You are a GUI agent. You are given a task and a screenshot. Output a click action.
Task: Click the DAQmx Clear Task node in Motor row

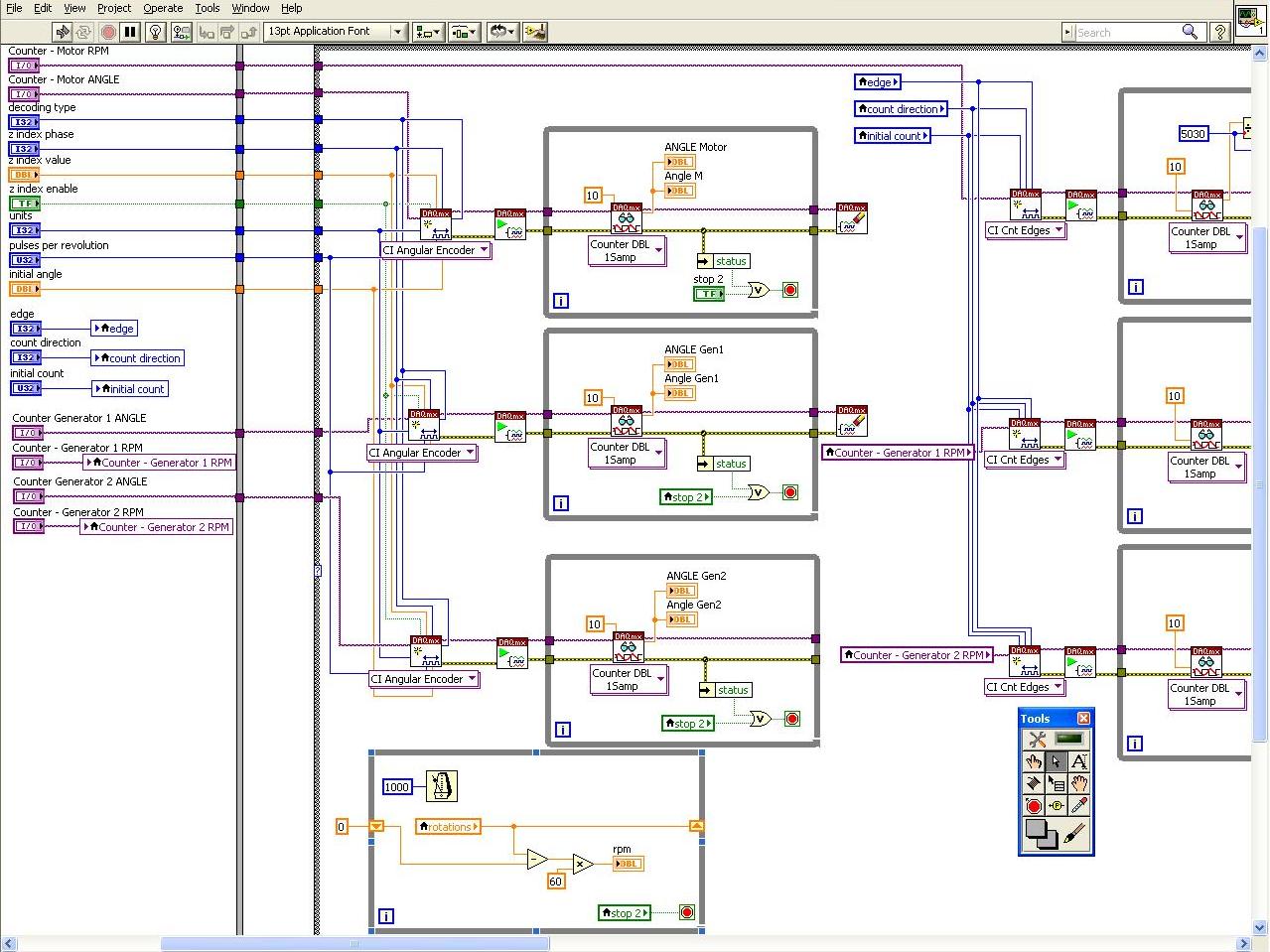852,218
